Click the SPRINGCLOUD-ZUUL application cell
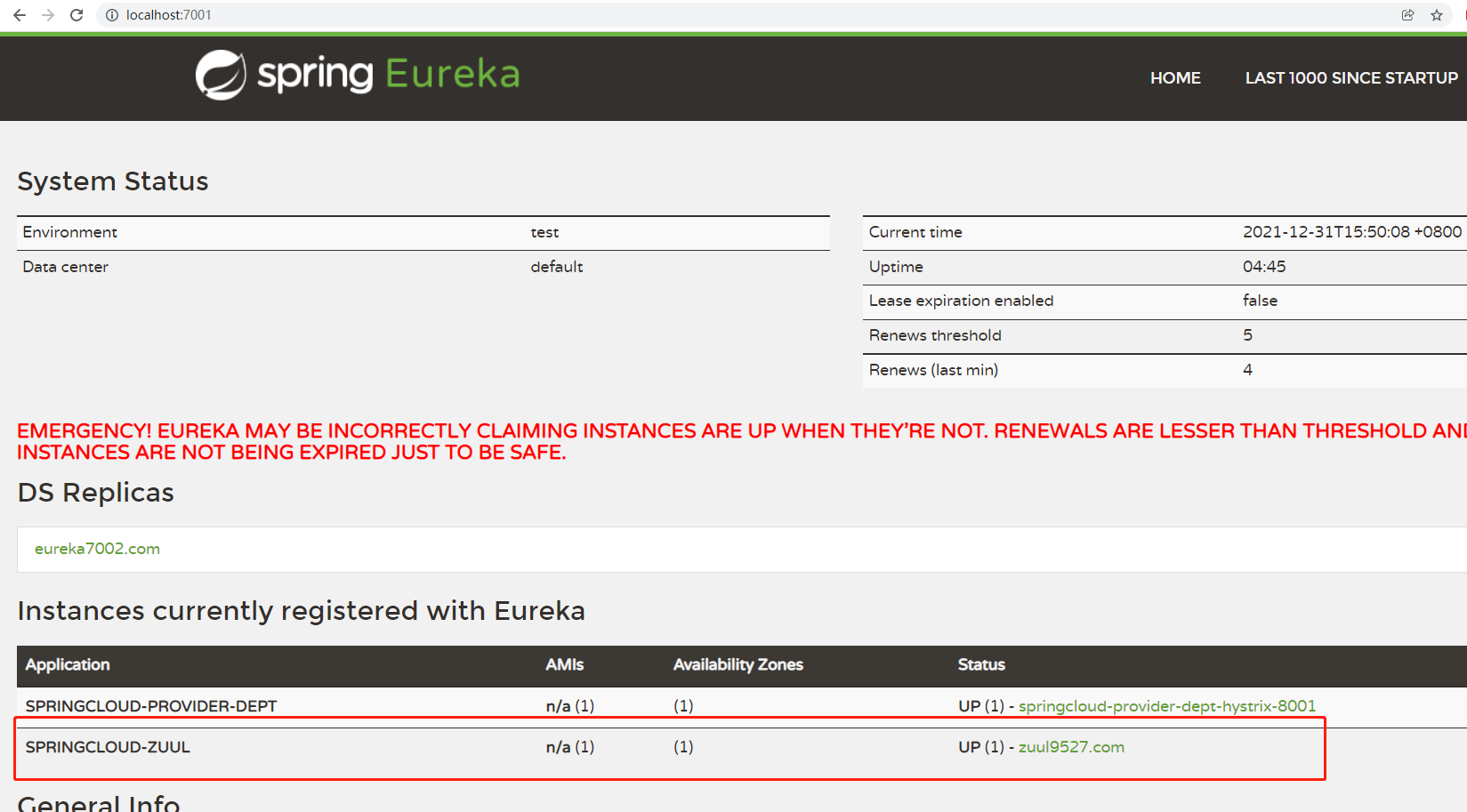Image resolution: width=1467 pixels, height=812 pixels. click(108, 747)
